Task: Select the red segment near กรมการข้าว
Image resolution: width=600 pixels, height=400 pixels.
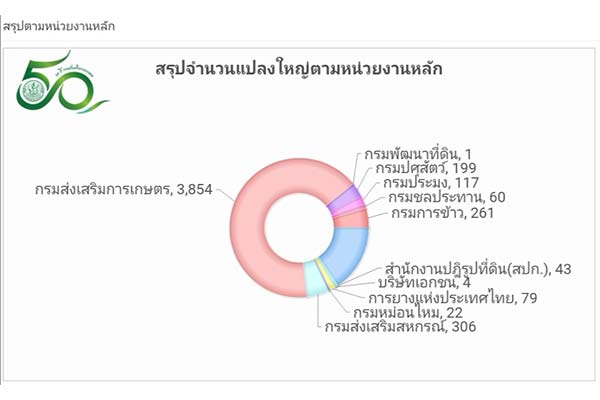Action: (351, 220)
